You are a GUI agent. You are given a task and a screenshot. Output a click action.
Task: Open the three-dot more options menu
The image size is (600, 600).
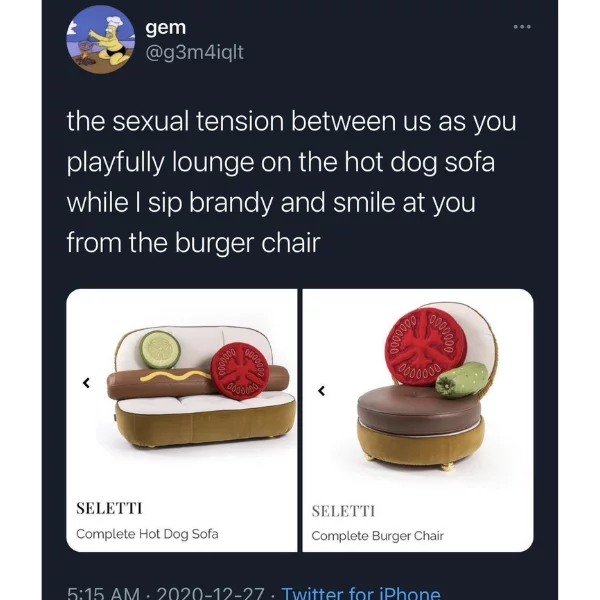522,27
